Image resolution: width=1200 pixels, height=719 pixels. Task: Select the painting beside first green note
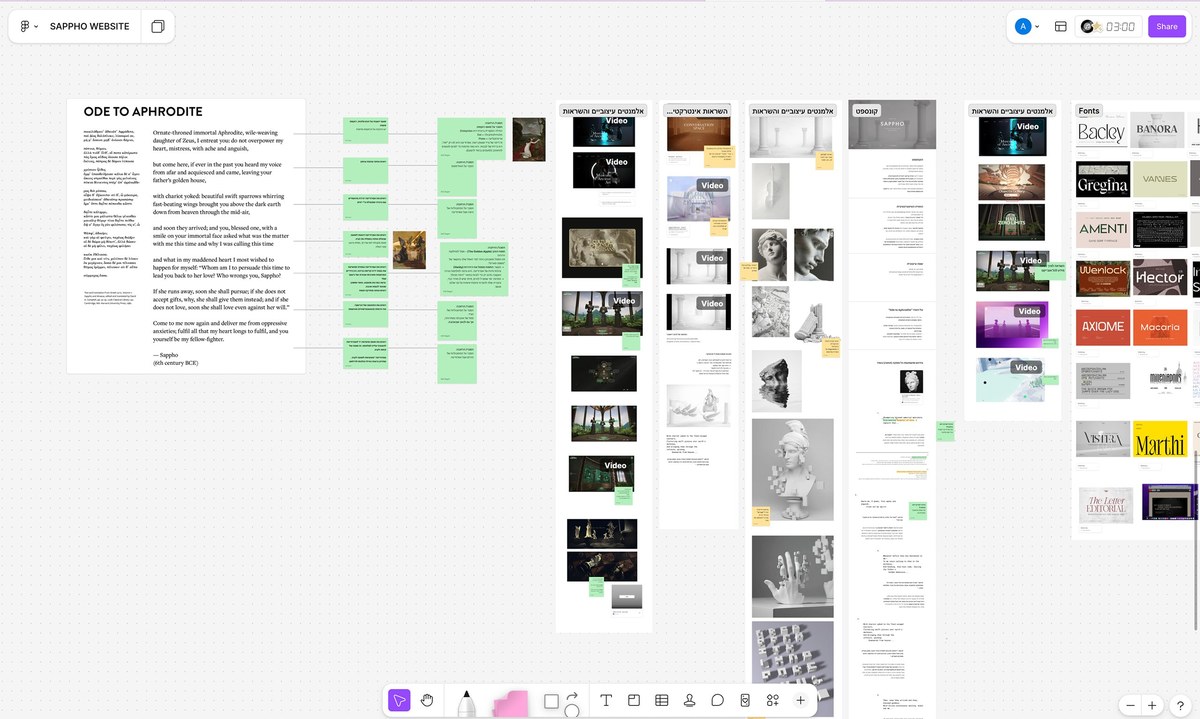tap(529, 140)
